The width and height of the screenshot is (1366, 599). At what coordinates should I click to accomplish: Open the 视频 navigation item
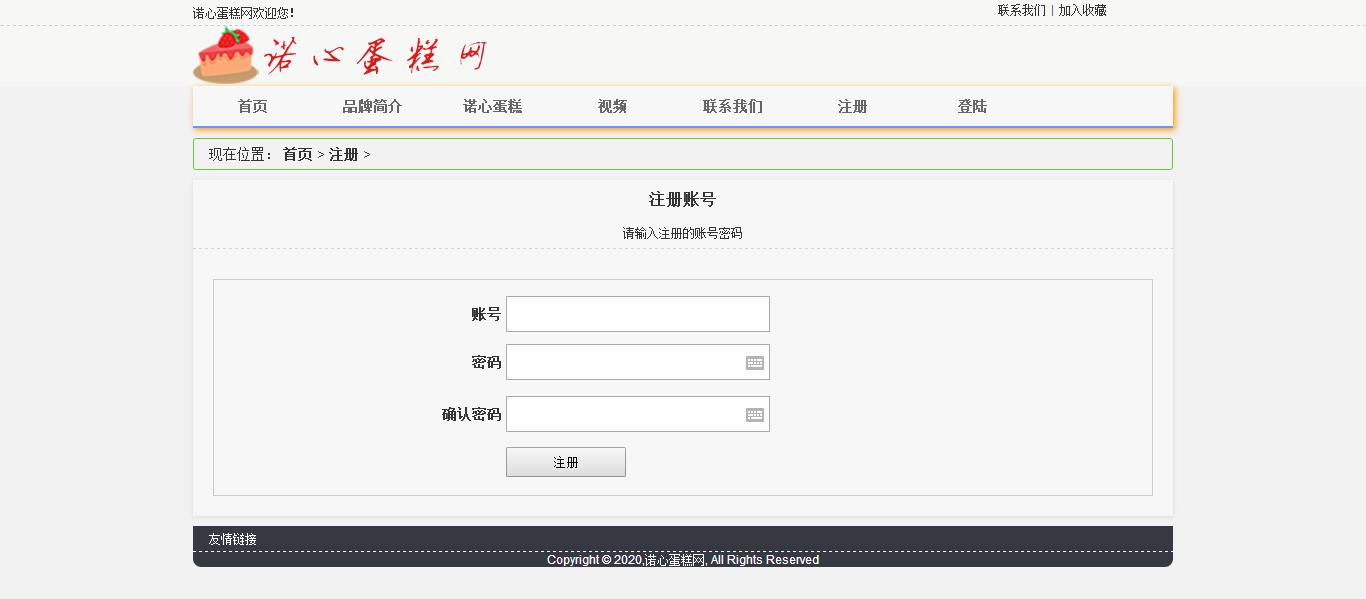point(613,107)
